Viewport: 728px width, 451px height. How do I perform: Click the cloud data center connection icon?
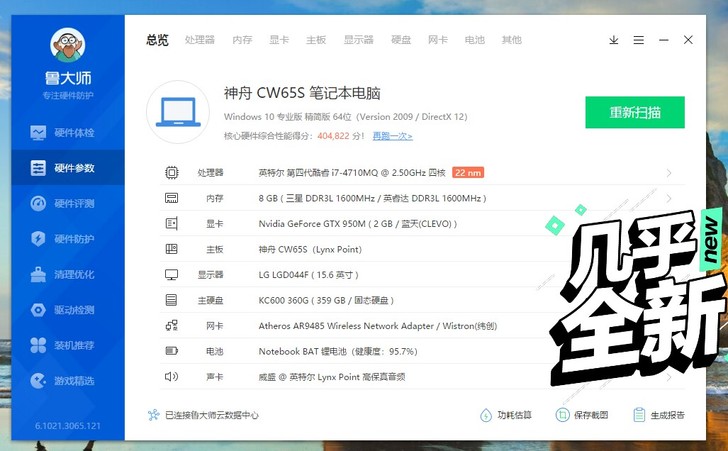point(153,415)
